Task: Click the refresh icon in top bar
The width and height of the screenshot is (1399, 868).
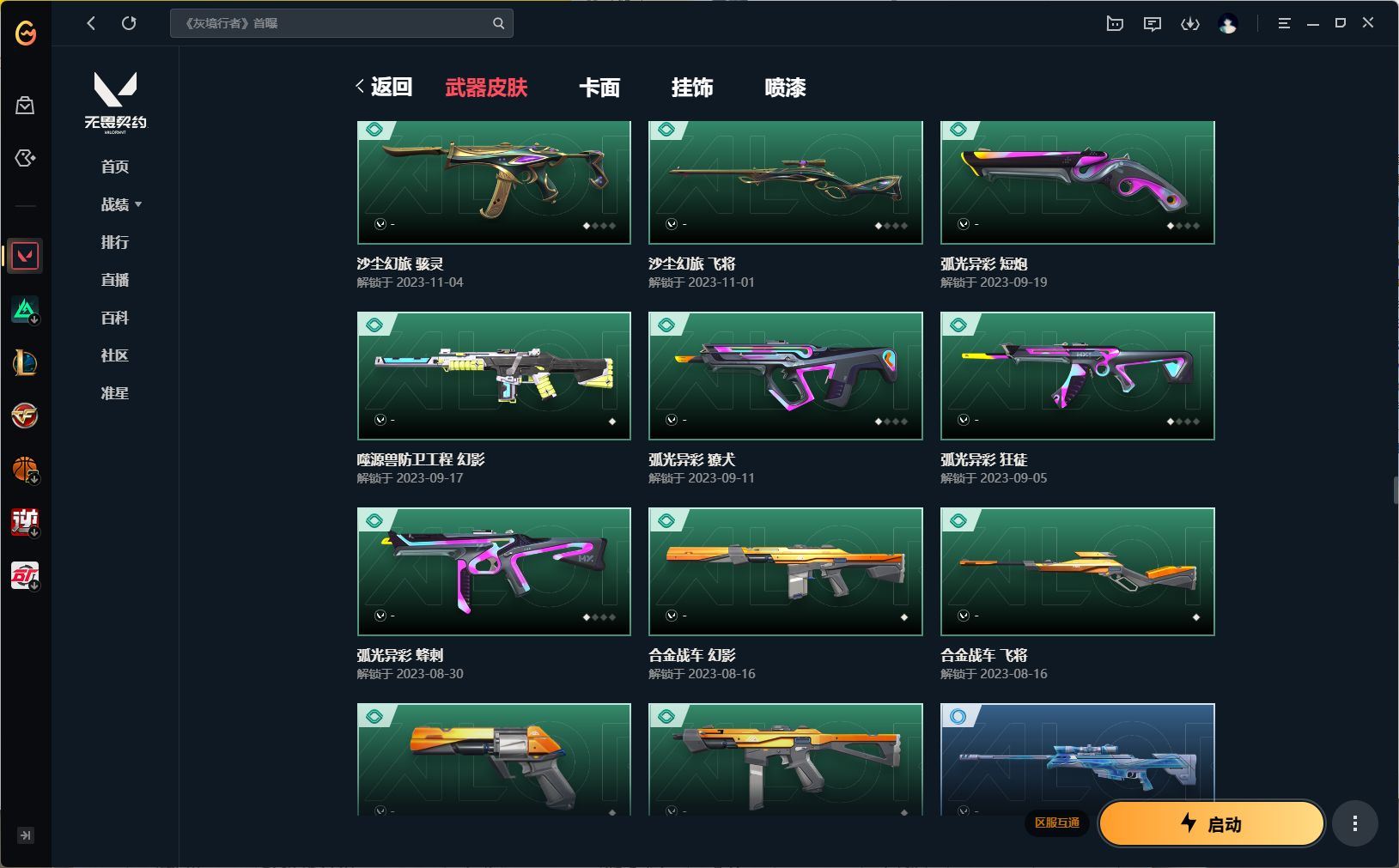Action: (129, 23)
